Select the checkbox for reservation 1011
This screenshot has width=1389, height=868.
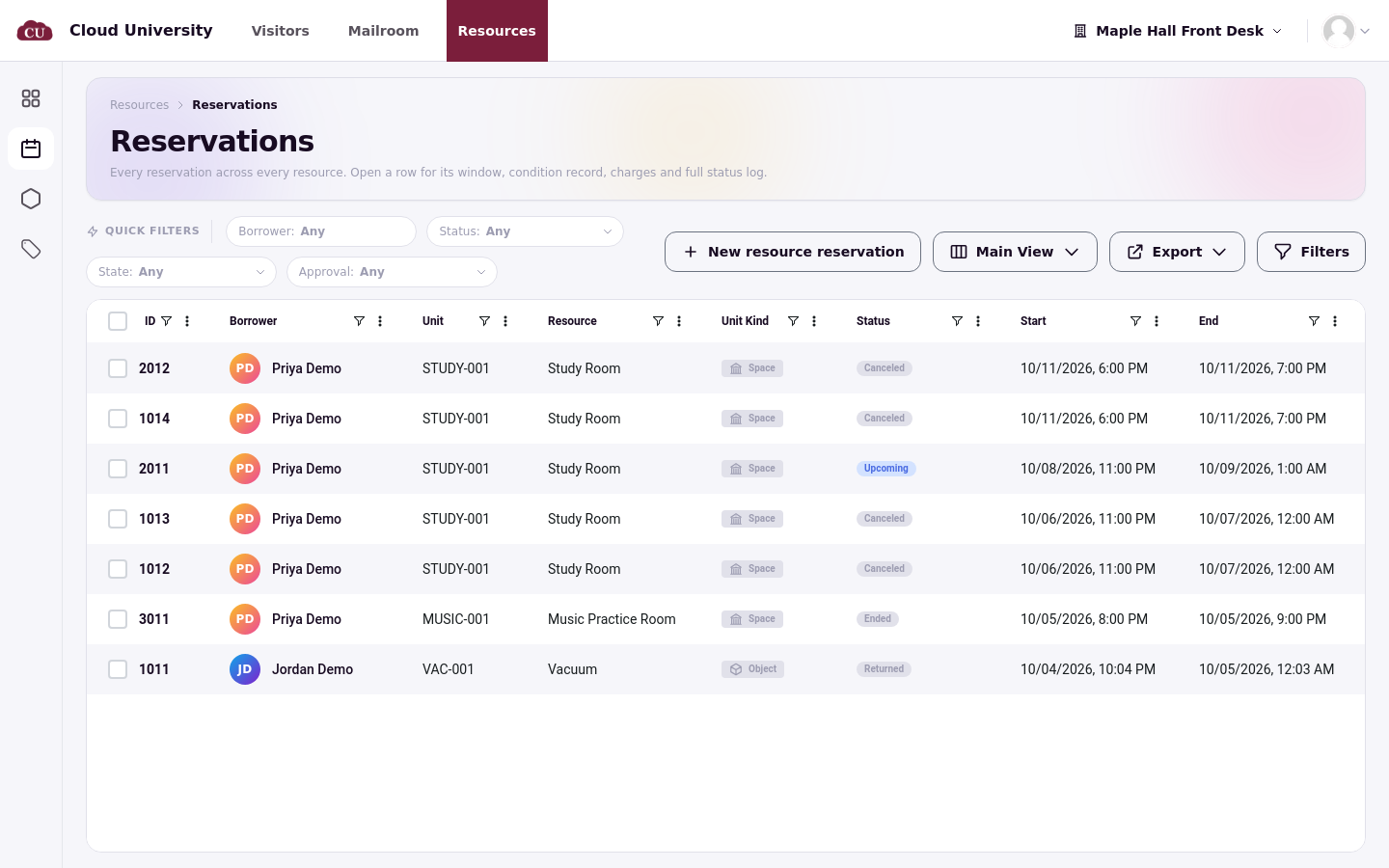point(118,669)
